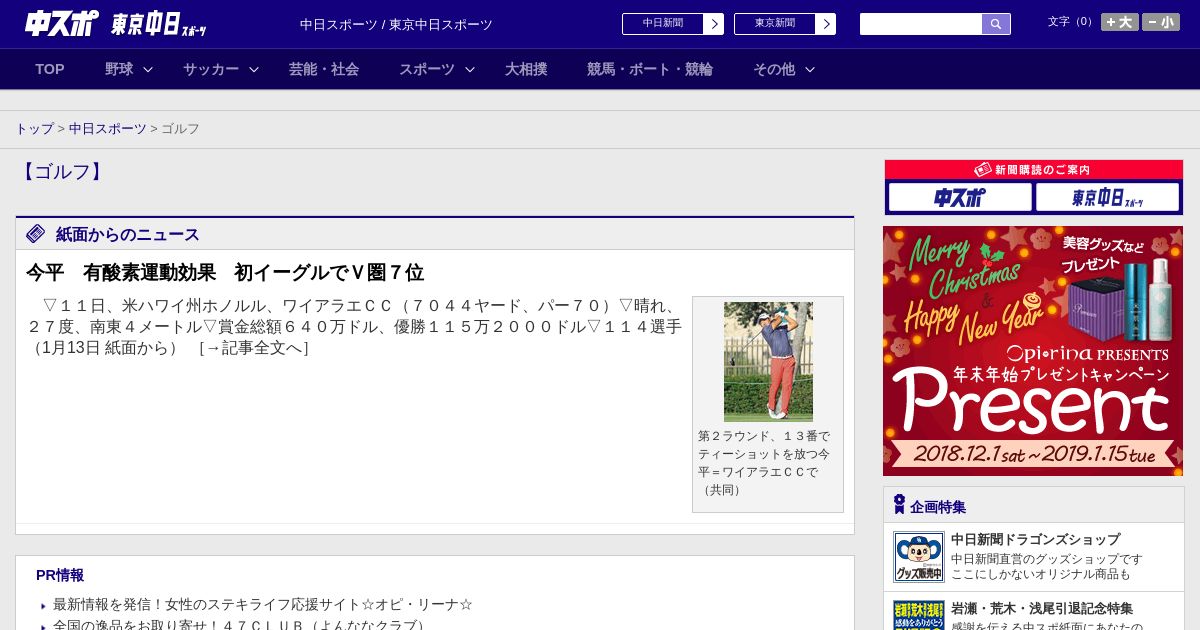
Task: Open the golfer tee shot photo thumbnail
Action: (x=768, y=361)
